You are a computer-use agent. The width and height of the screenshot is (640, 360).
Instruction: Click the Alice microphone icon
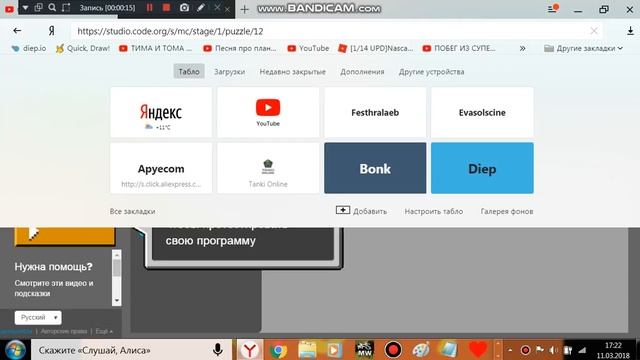pos(218,350)
